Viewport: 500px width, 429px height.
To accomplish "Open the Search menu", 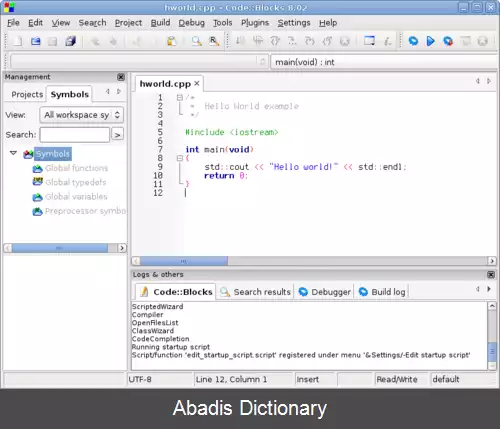I will (x=92, y=23).
